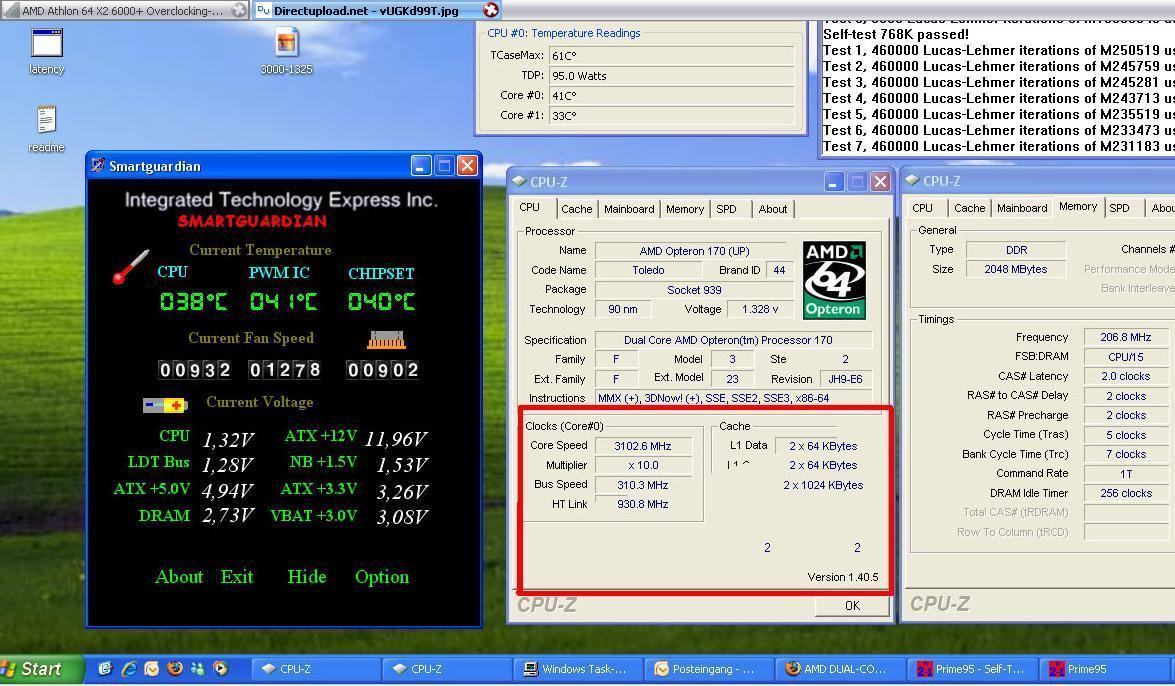Click the Start button

coord(40,669)
